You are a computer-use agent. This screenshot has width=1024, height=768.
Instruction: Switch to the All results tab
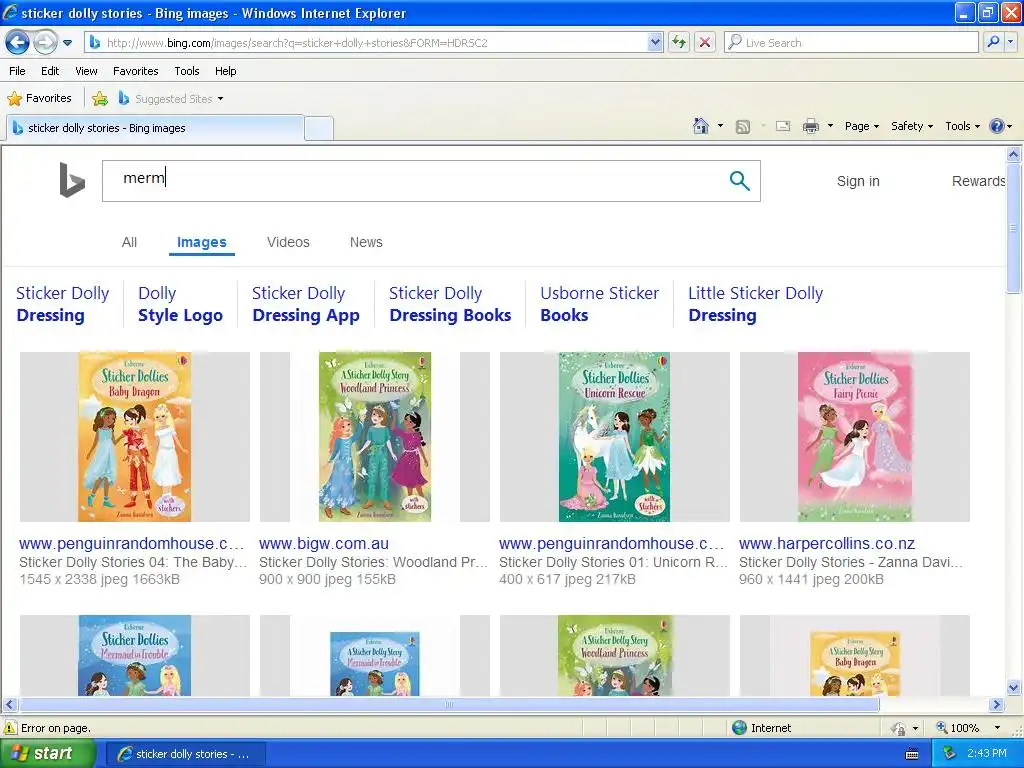(129, 242)
